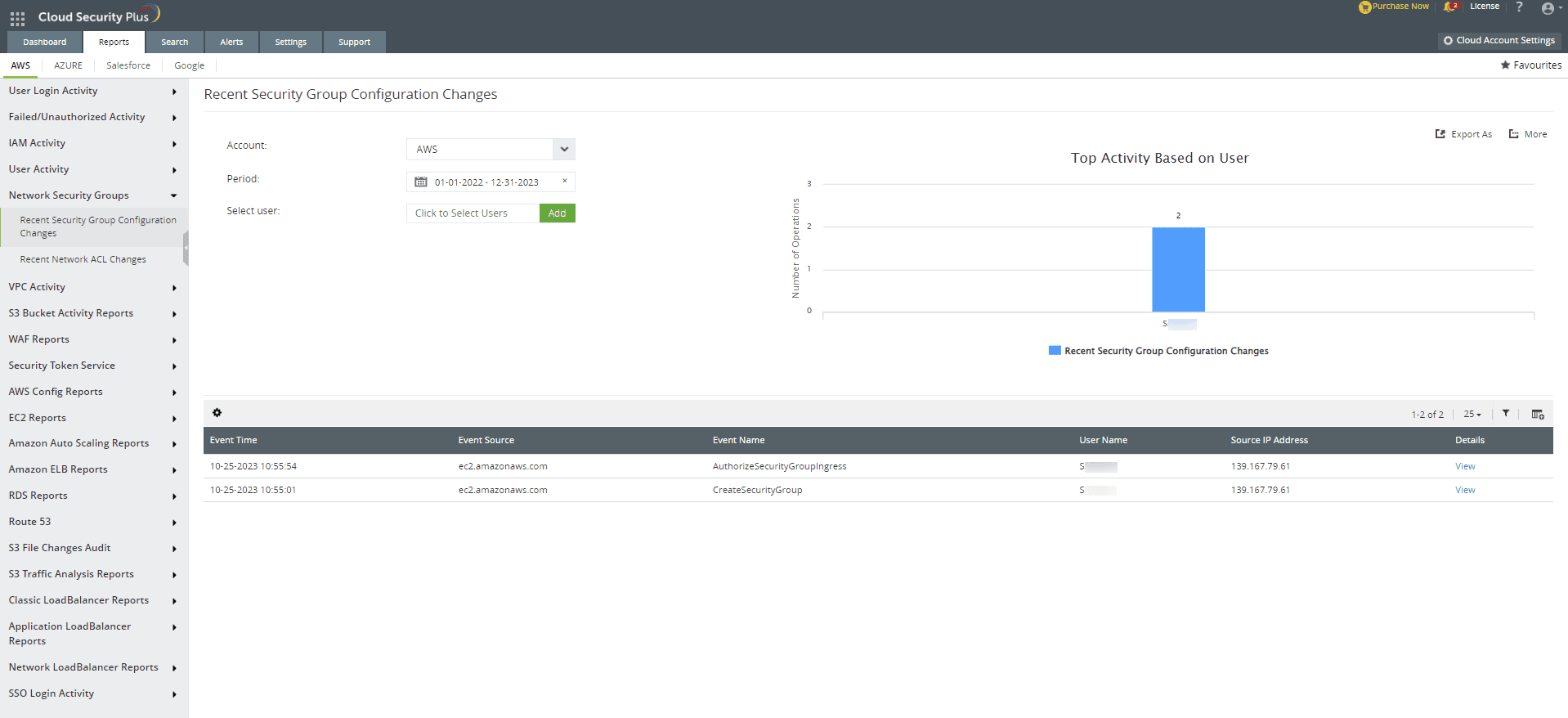Open the Account dropdown showing AWS

click(x=491, y=149)
